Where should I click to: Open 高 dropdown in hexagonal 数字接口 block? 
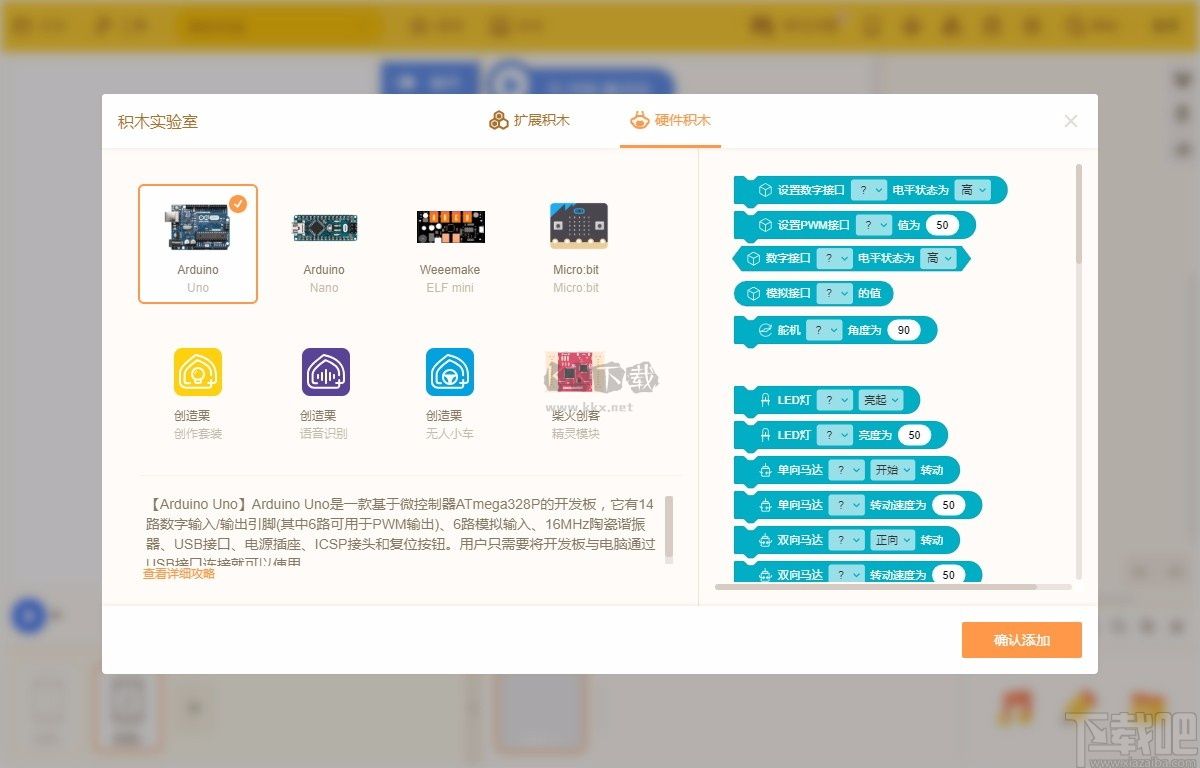[940, 258]
